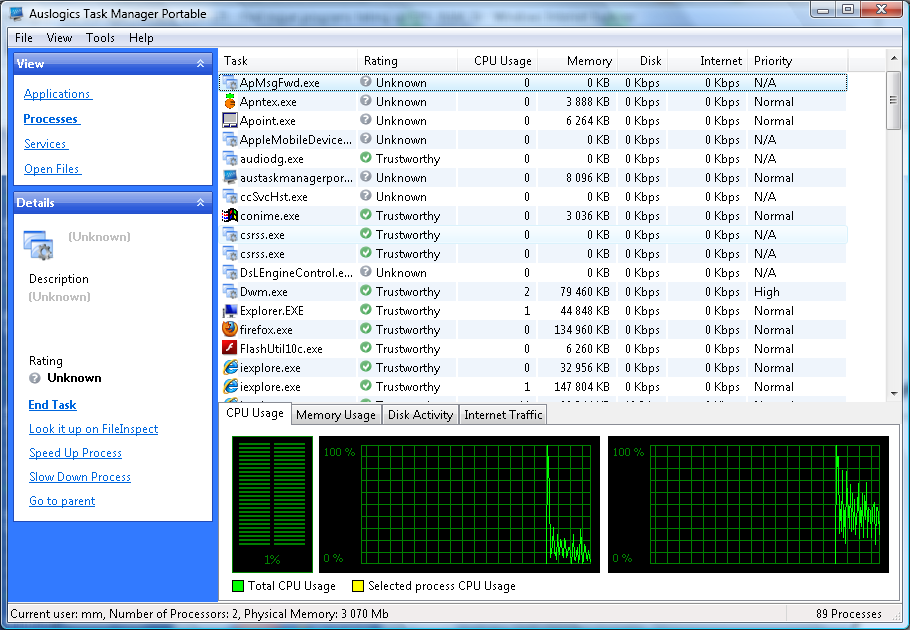The image size is (910, 630).
Task: Click the Apntex.exe process icon
Action: click(230, 102)
